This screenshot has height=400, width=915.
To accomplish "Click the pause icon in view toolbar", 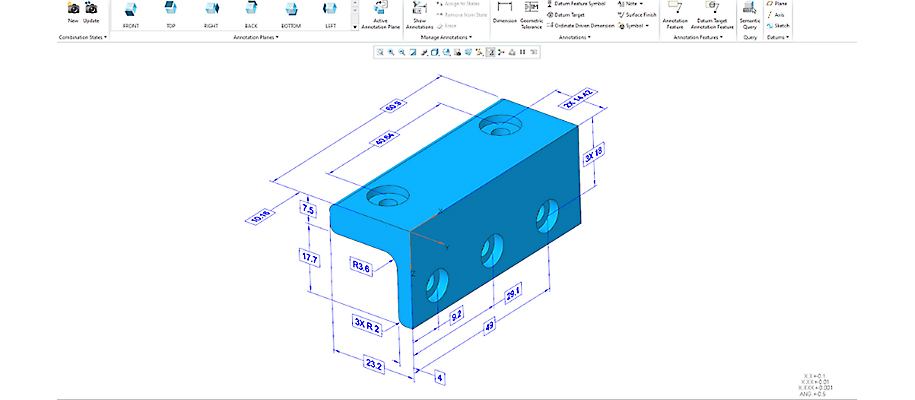I will (523, 53).
